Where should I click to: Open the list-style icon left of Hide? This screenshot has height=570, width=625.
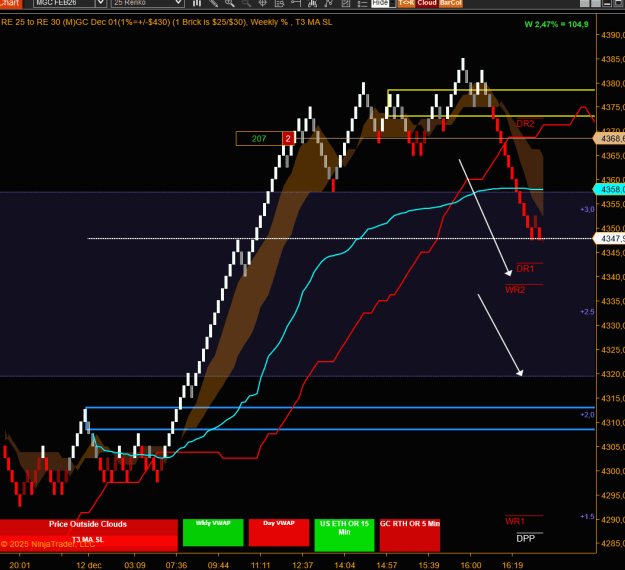[x=362, y=3]
